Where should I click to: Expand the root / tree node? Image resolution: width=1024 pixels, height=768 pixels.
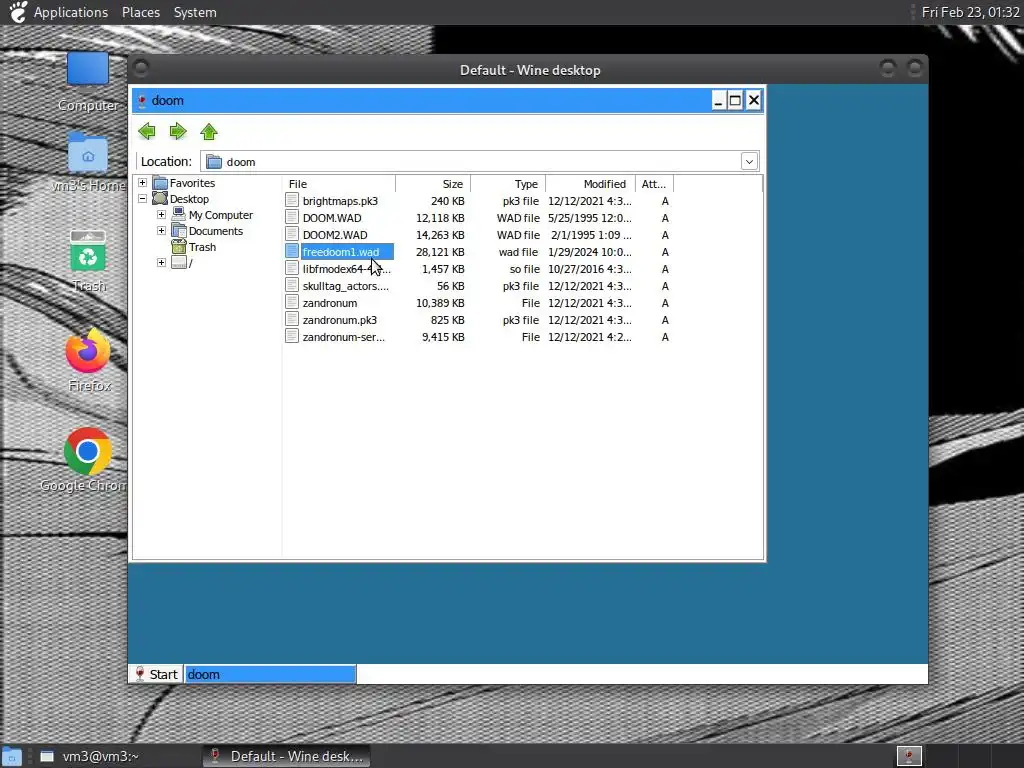[161, 263]
